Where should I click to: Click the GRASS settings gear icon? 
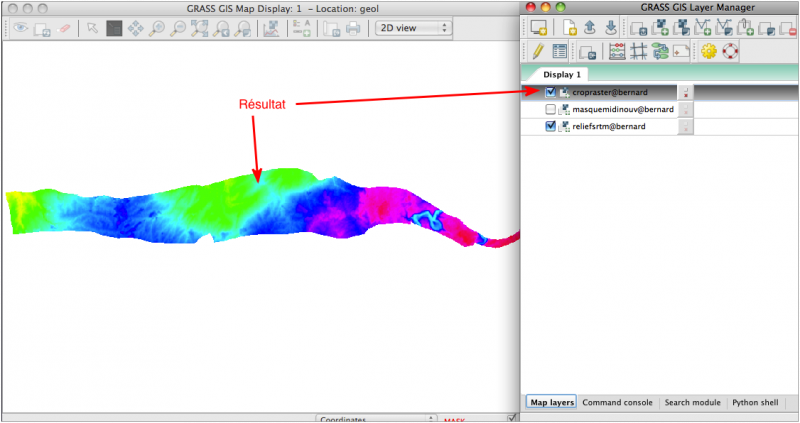(708, 51)
